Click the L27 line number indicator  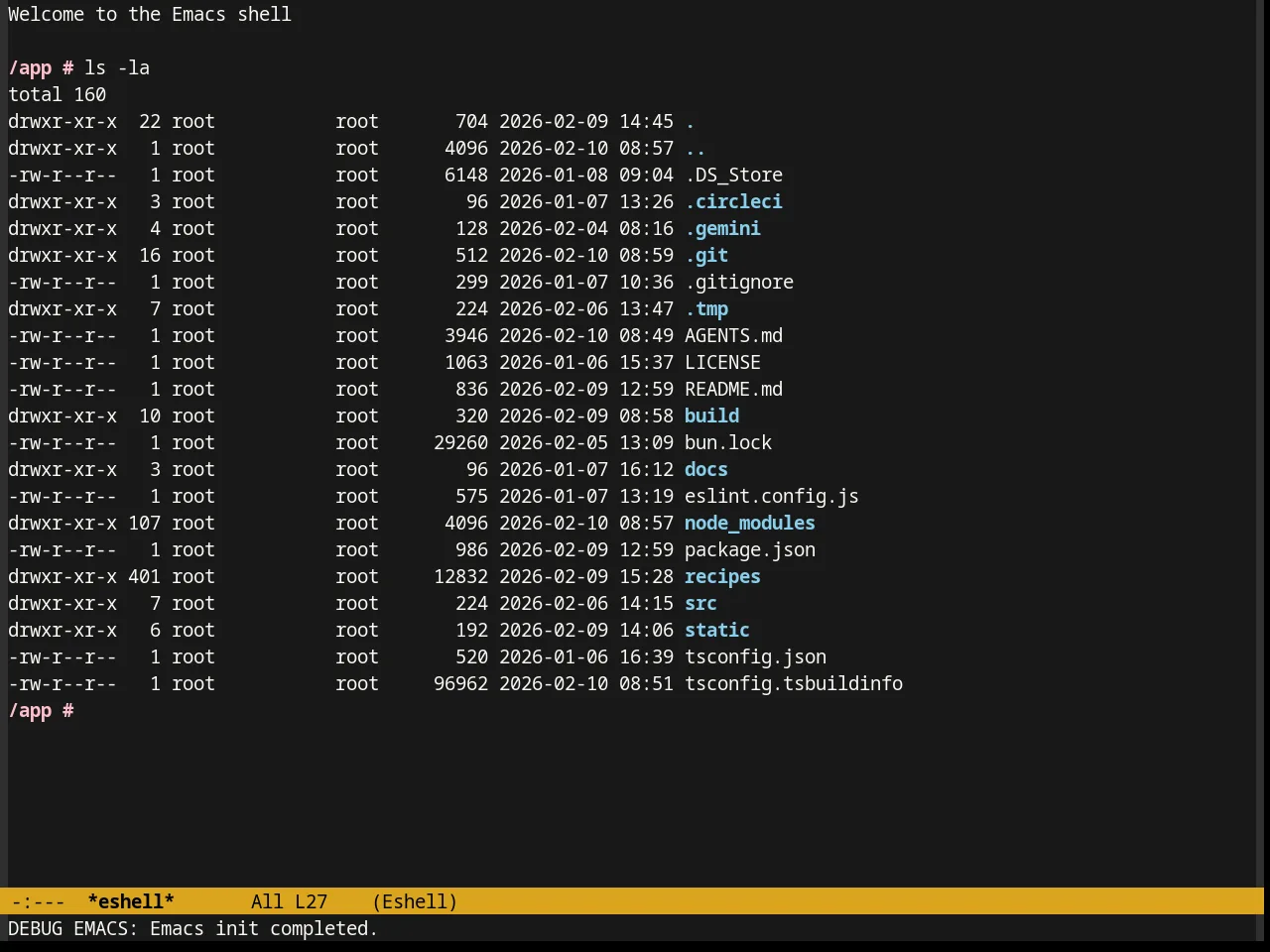[311, 901]
